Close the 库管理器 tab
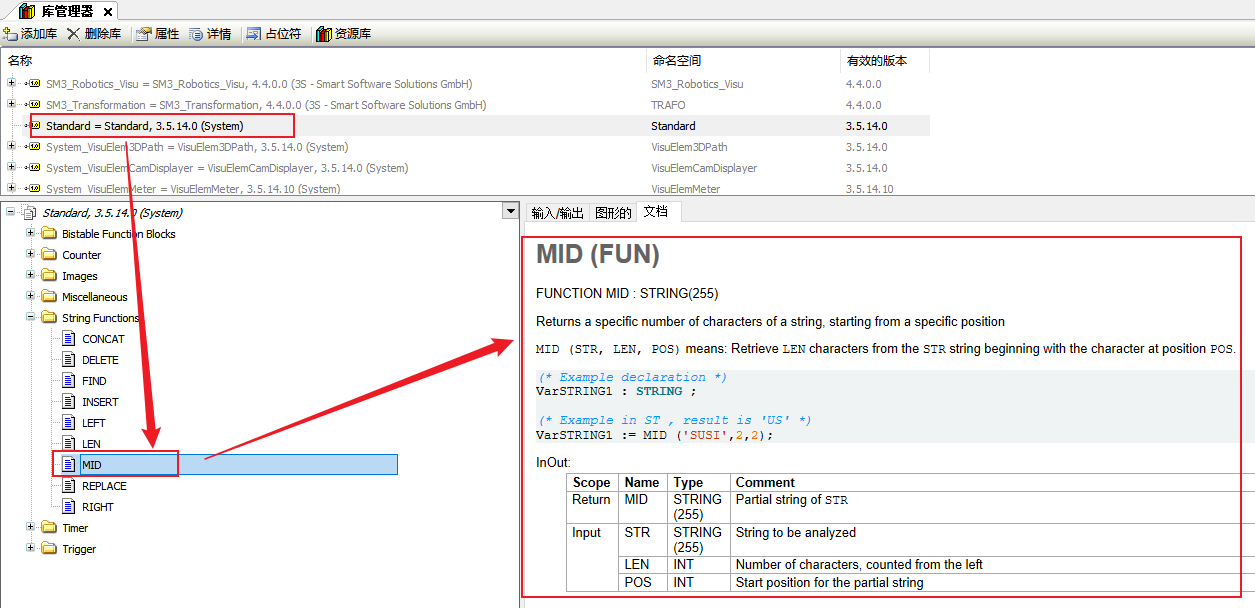 pyautogui.click(x=108, y=11)
